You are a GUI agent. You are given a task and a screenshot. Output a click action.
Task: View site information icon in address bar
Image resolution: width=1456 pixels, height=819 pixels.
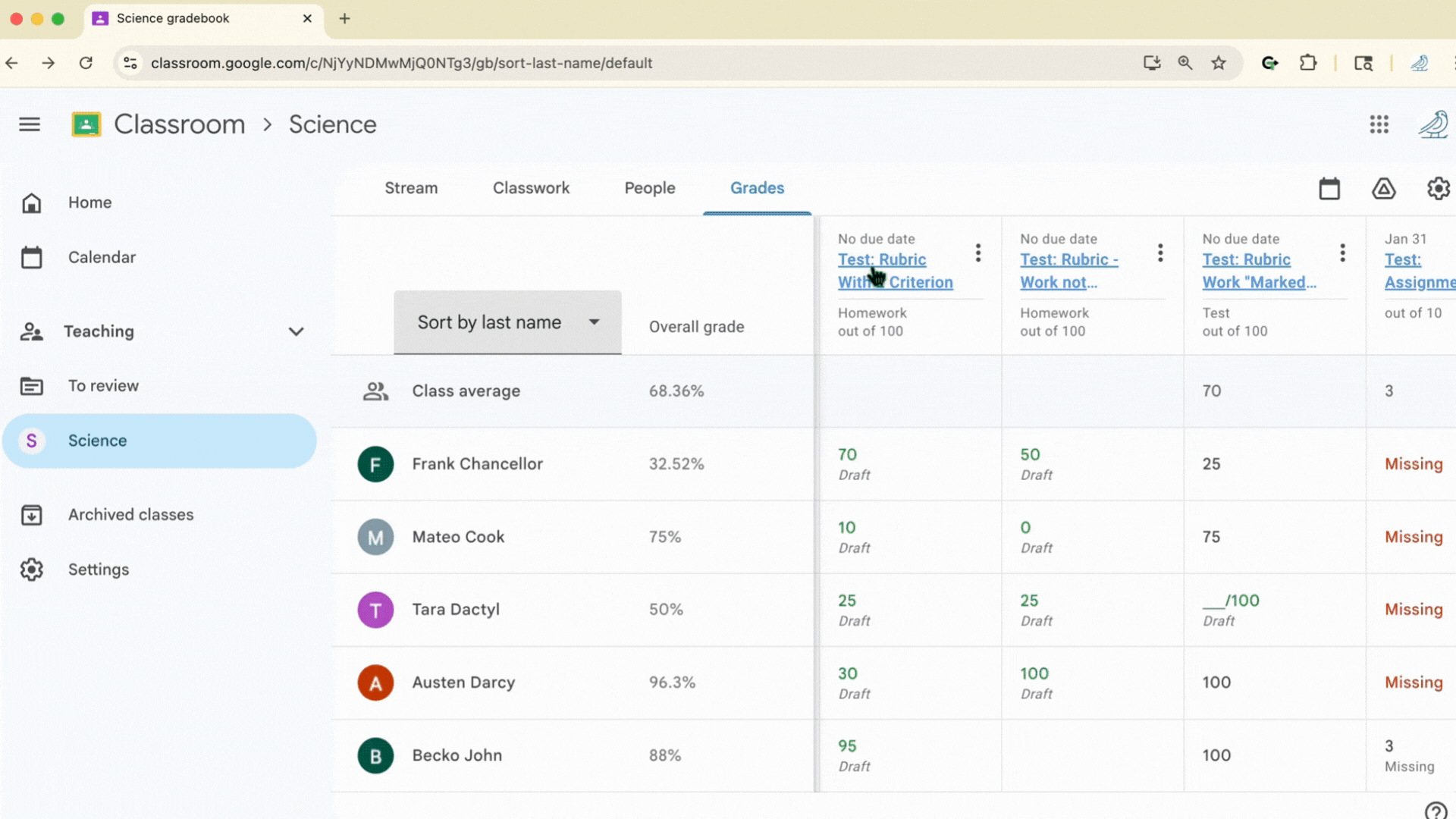coord(130,63)
